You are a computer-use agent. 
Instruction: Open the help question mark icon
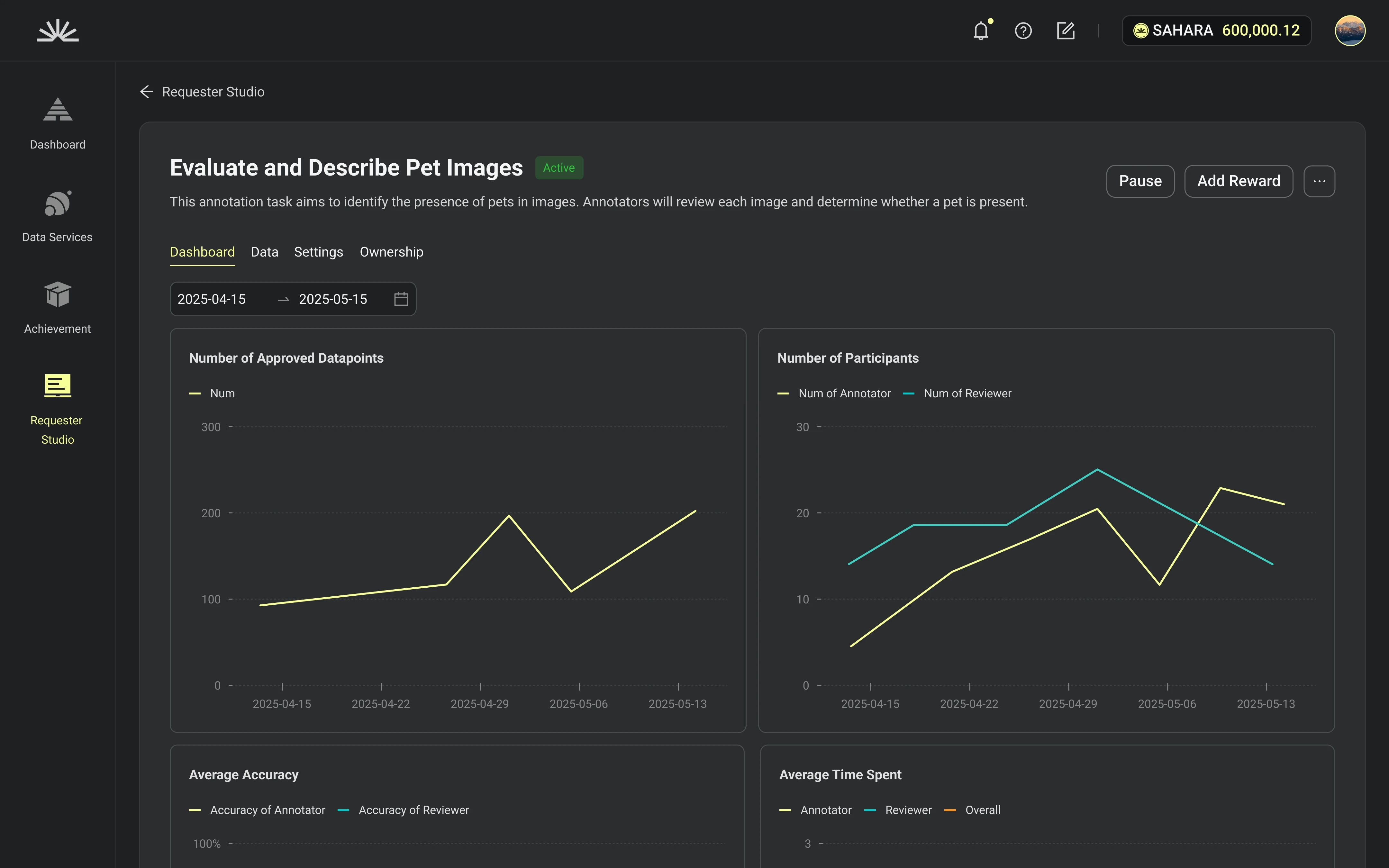1023,31
